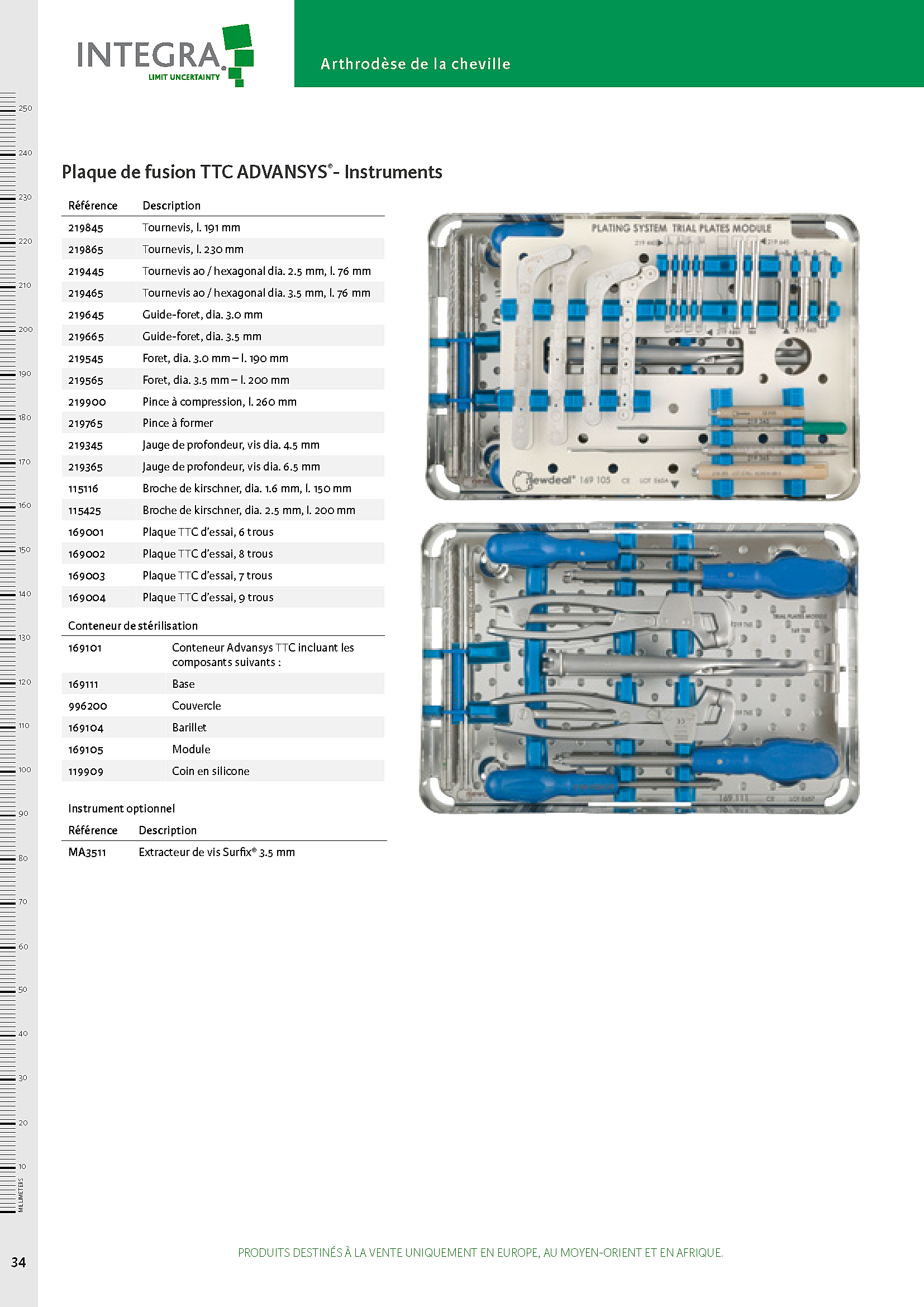924x1307 pixels.
Task: Select reference number 219845
Action: (x=86, y=227)
